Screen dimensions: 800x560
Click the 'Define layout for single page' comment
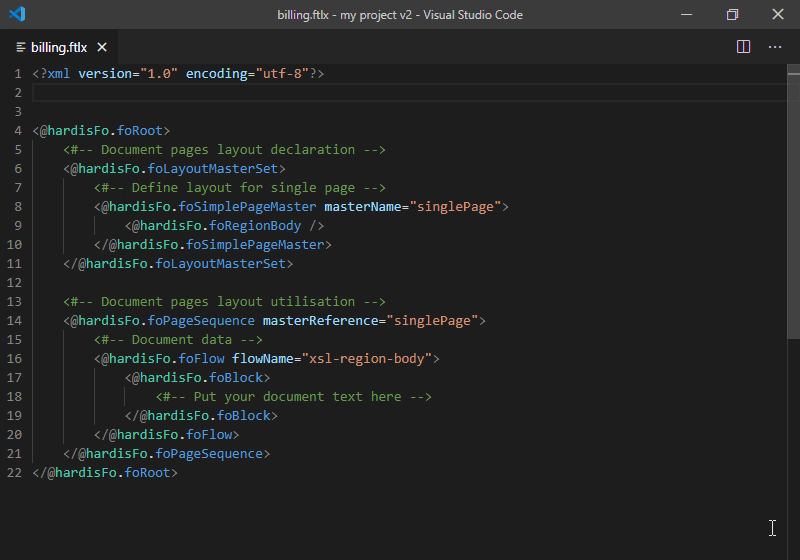coord(239,188)
